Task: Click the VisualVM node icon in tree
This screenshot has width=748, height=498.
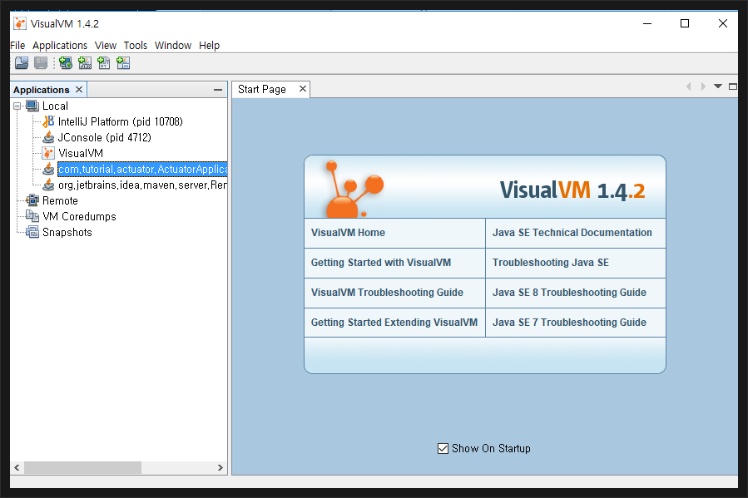Action: click(48, 153)
